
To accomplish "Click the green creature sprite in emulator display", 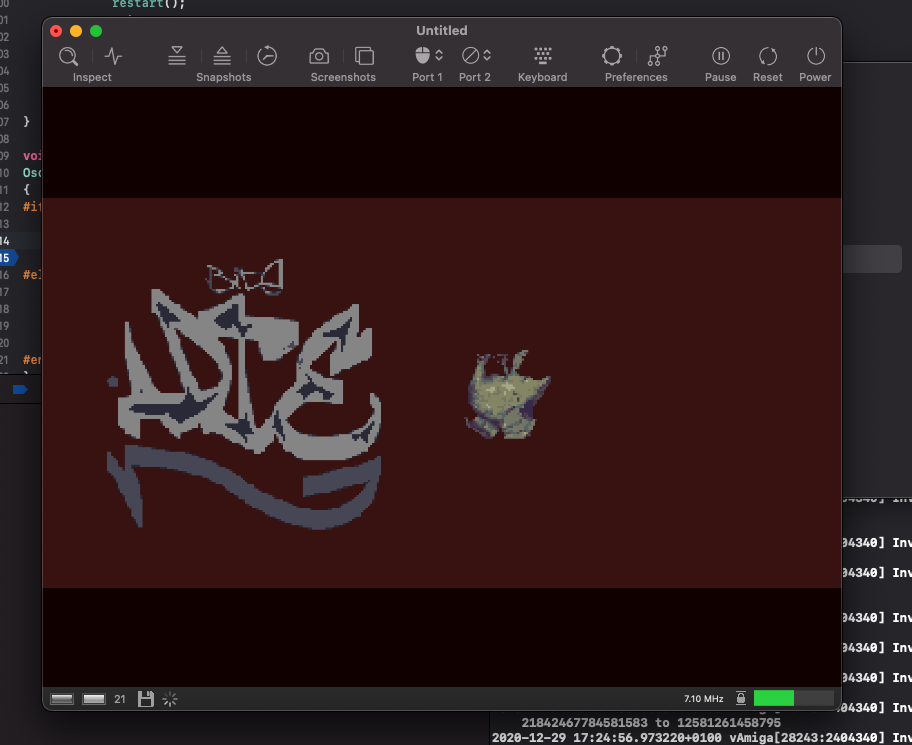I will [507, 394].
